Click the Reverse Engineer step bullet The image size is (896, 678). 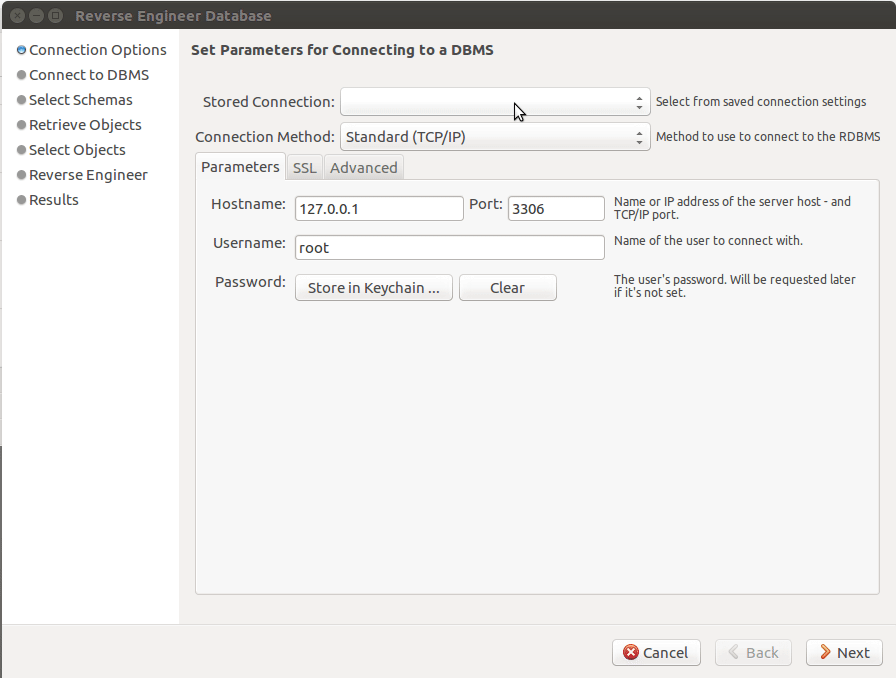click(x=21, y=175)
